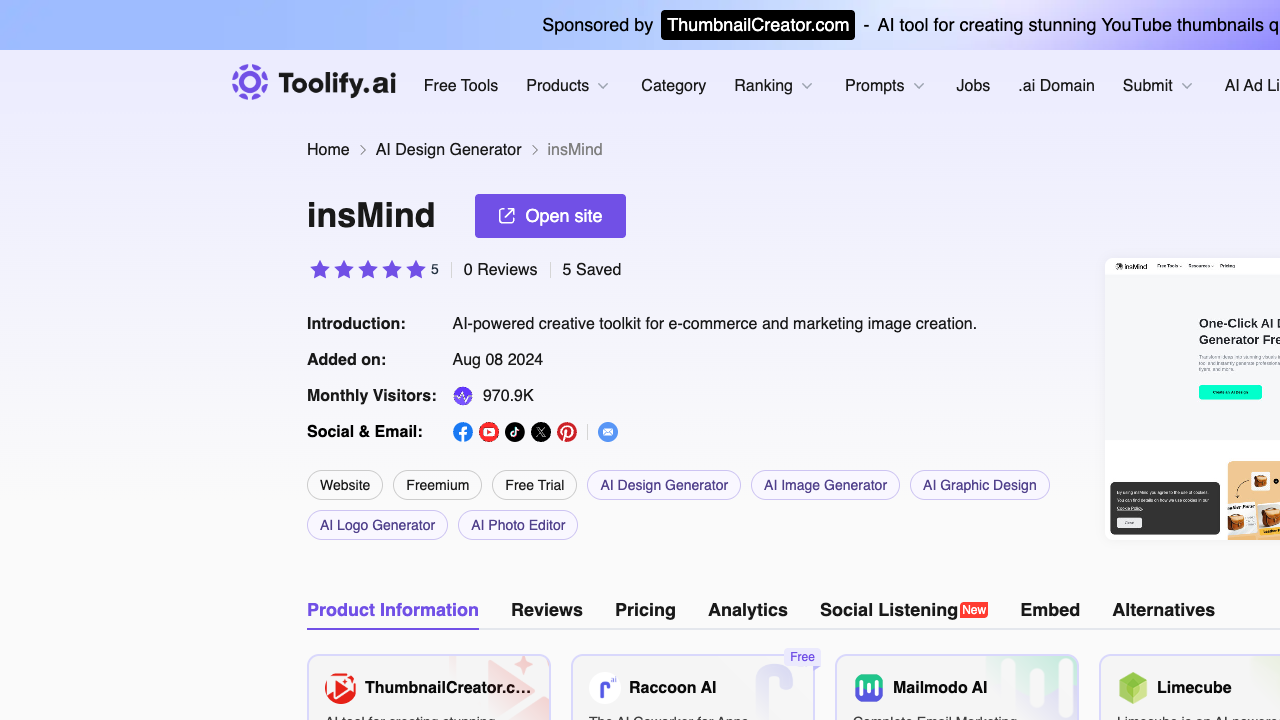Click the insMind page heading

coord(371,216)
